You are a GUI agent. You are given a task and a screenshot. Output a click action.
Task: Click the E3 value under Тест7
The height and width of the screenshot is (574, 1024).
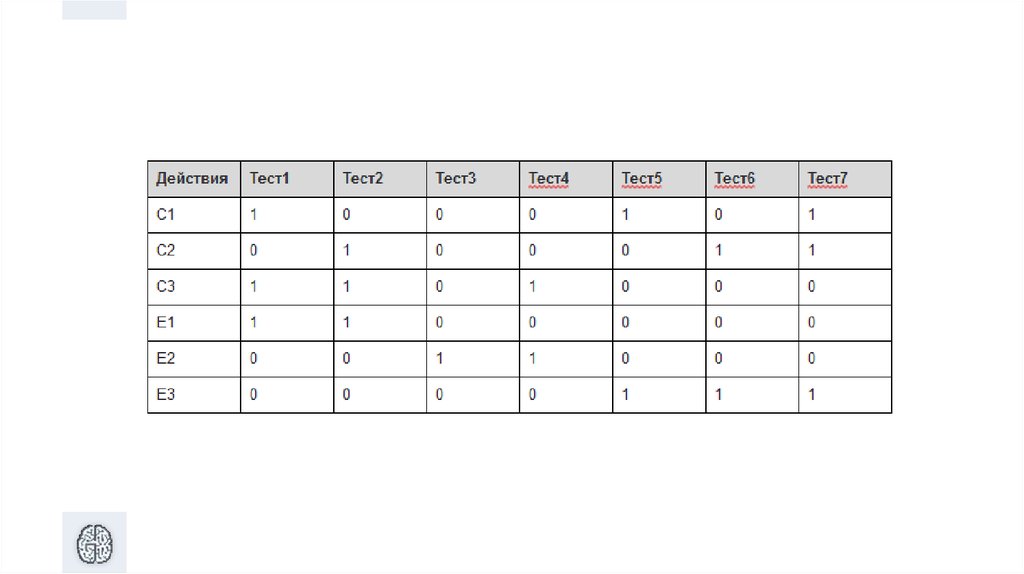(x=812, y=395)
